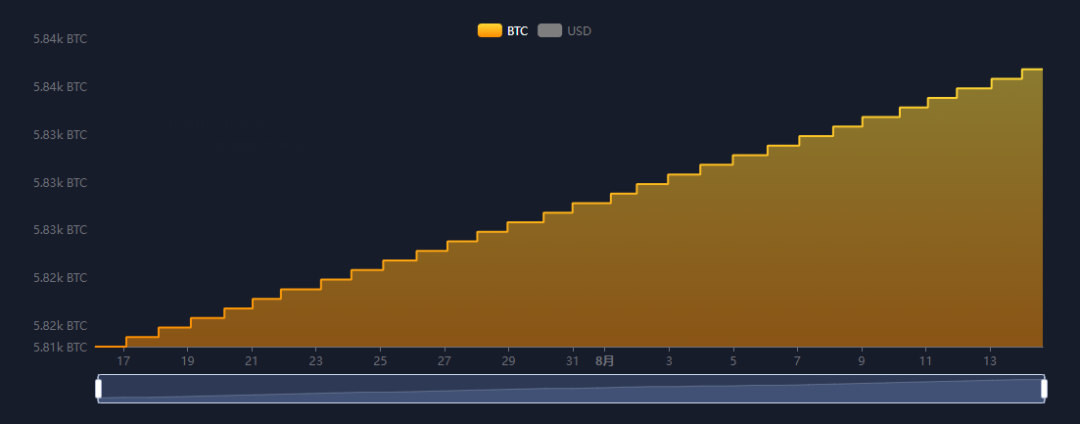Click the topmost 5.84k BTC axis label
Screen dimensions: 1080x424
coord(60,39)
